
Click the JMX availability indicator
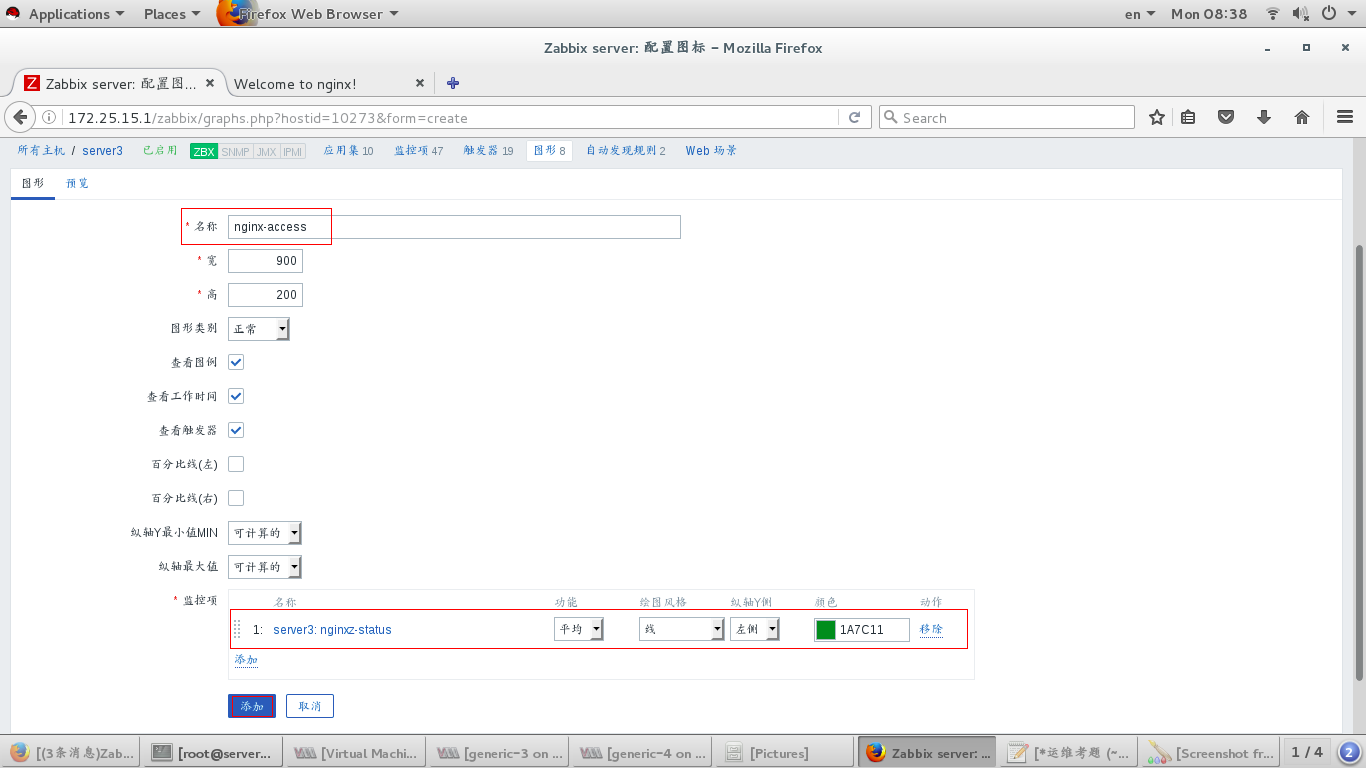pos(266,151)
